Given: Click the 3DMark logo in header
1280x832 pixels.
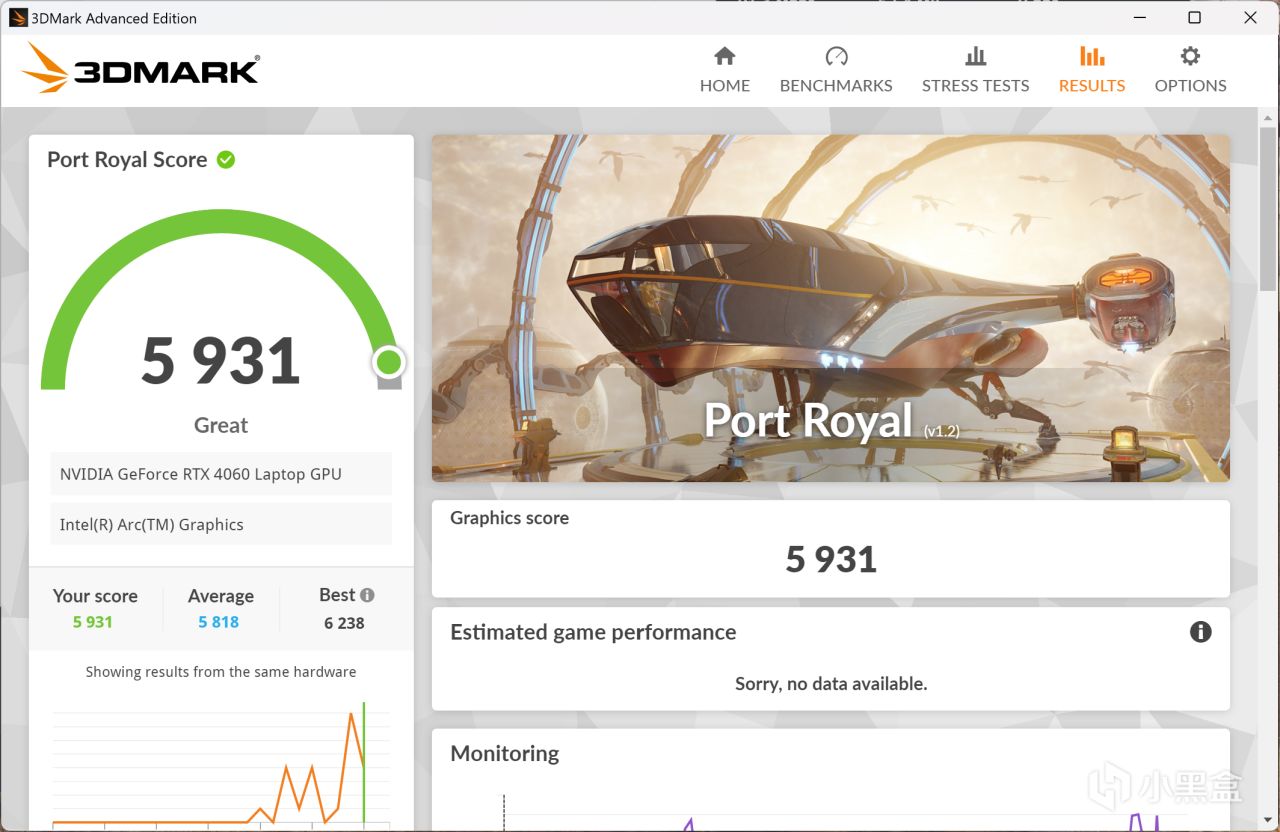Looking at the screenshot, I should [x=140, y=68].
